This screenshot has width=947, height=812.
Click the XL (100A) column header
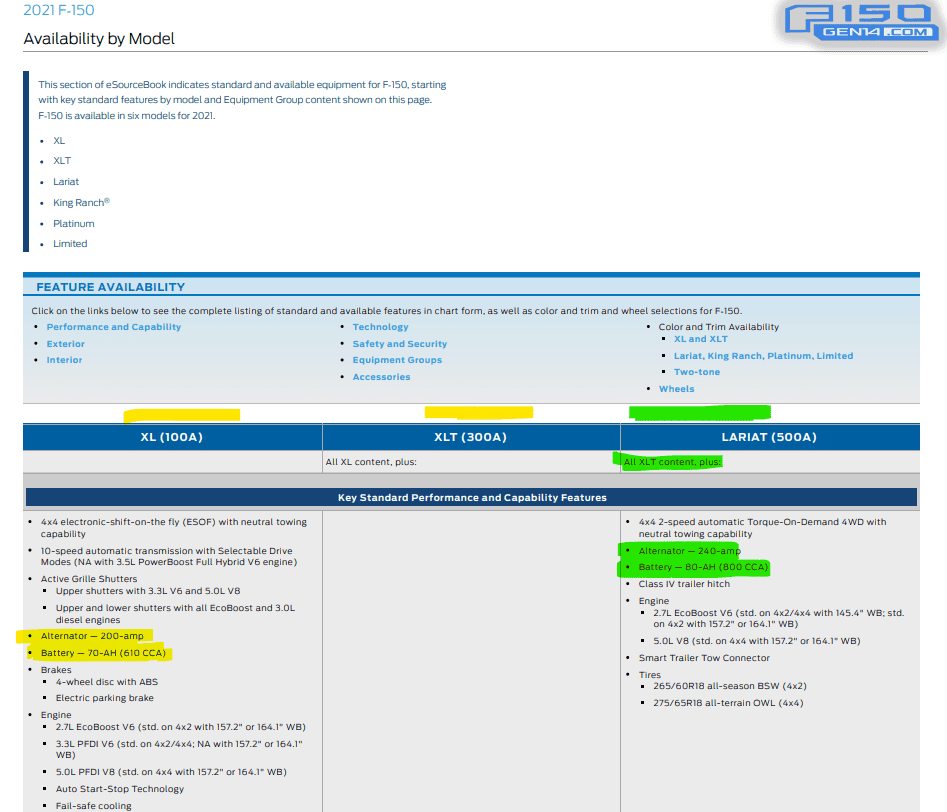coord(172,437)
